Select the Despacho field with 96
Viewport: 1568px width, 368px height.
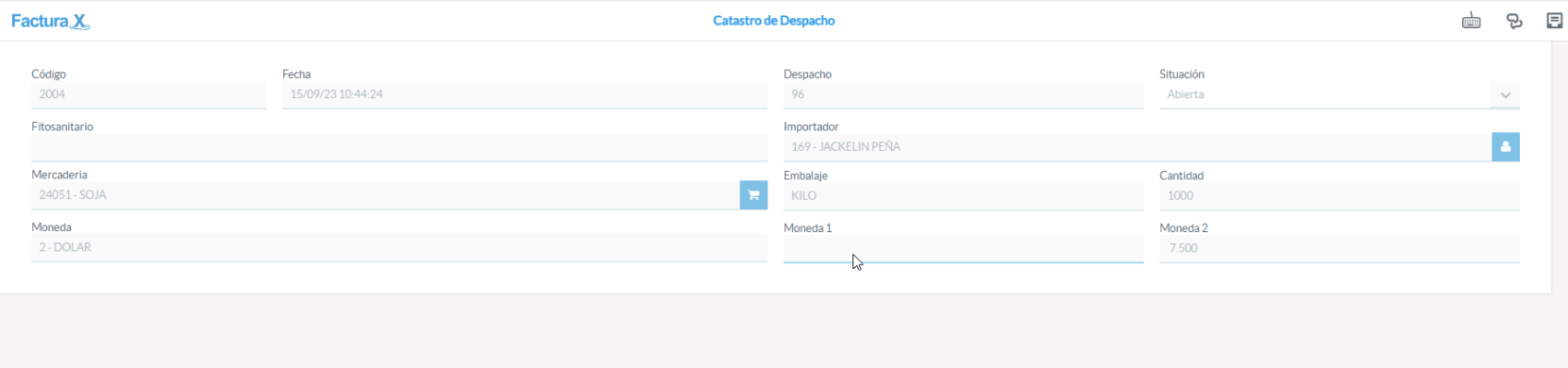click(963, 94)
